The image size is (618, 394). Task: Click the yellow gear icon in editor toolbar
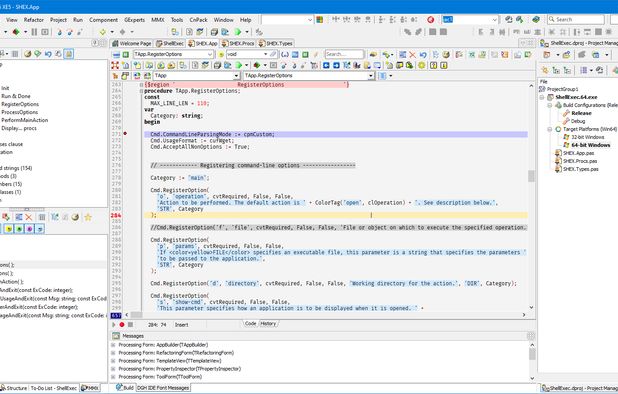pyautogui.click(x=422, y=65)
